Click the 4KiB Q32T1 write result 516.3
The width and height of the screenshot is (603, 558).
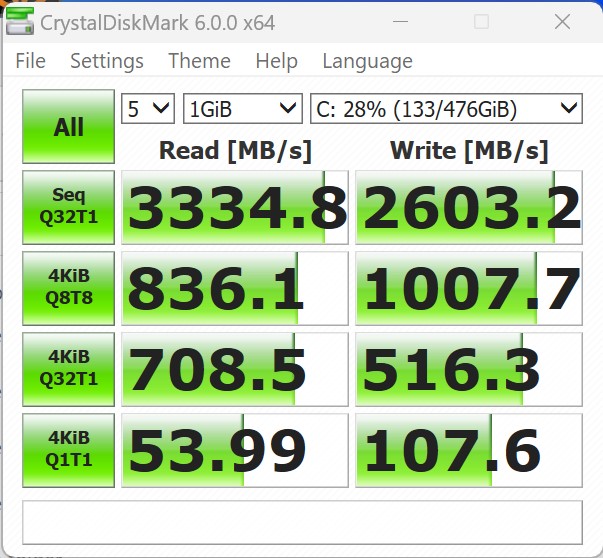[x=469, y=369]
